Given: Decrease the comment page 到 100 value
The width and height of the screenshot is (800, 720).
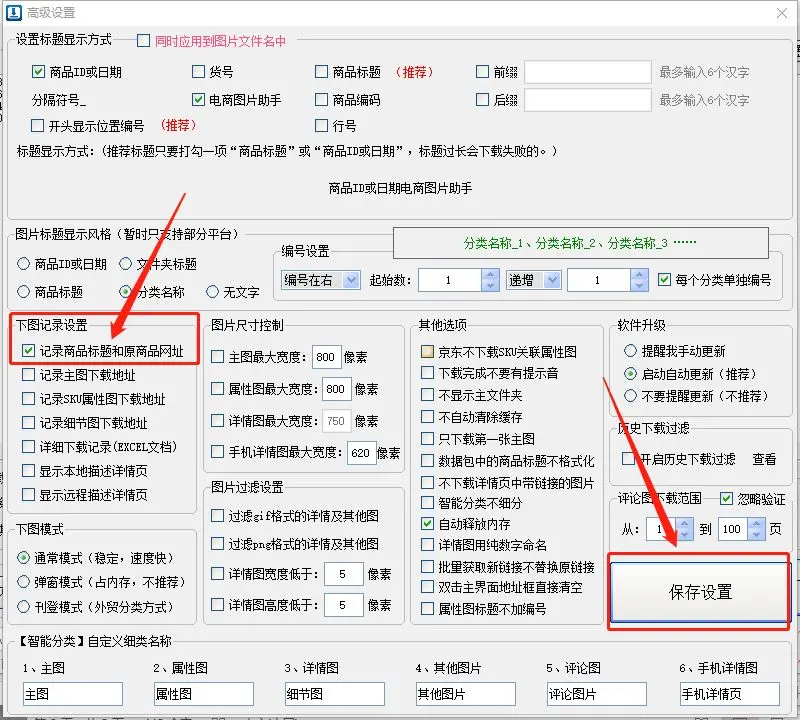Looking at the screenshot, I should 757,534.
